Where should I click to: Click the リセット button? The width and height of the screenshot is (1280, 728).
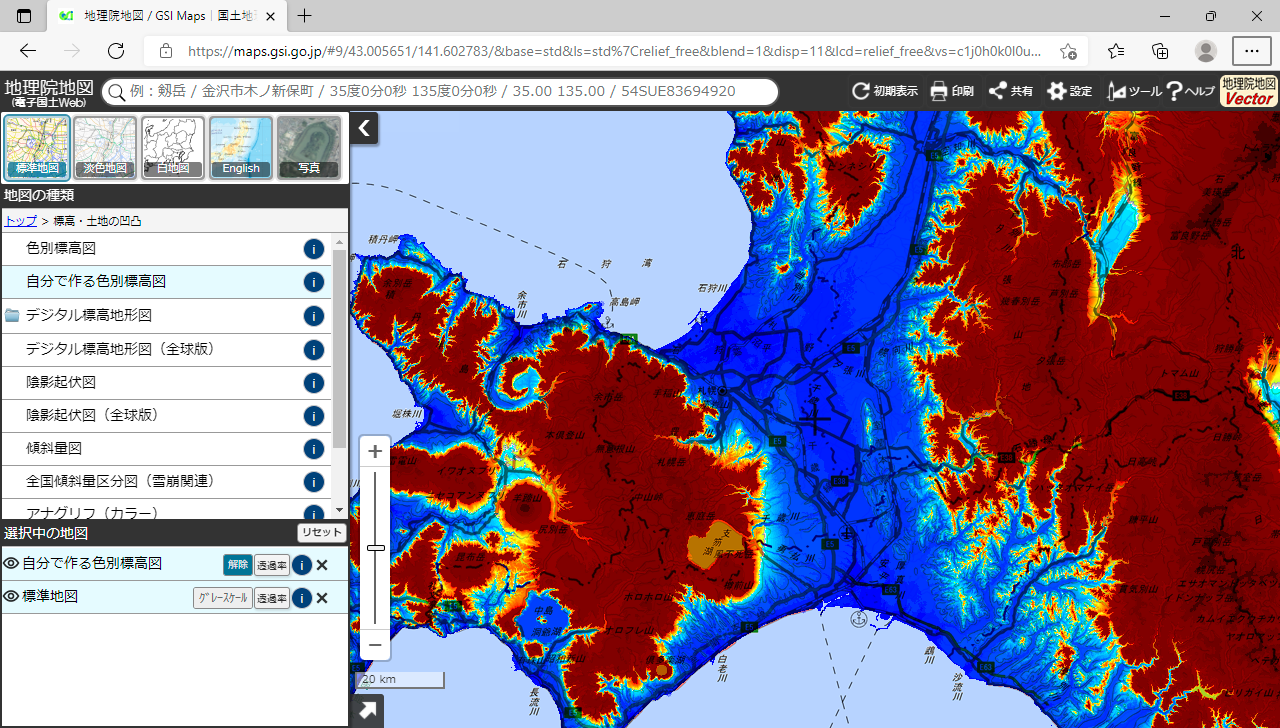tap(321, 532)
